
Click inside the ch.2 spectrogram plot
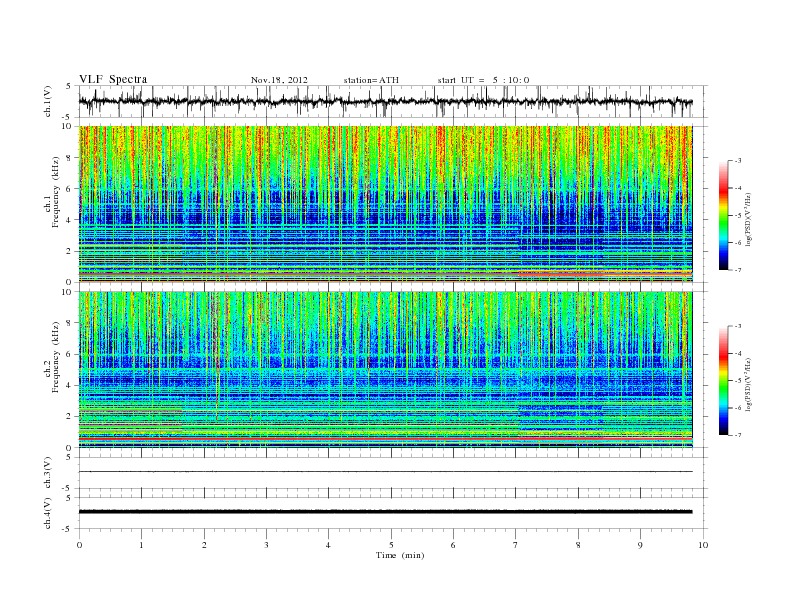pyautogui.click(x=385, y=370)
